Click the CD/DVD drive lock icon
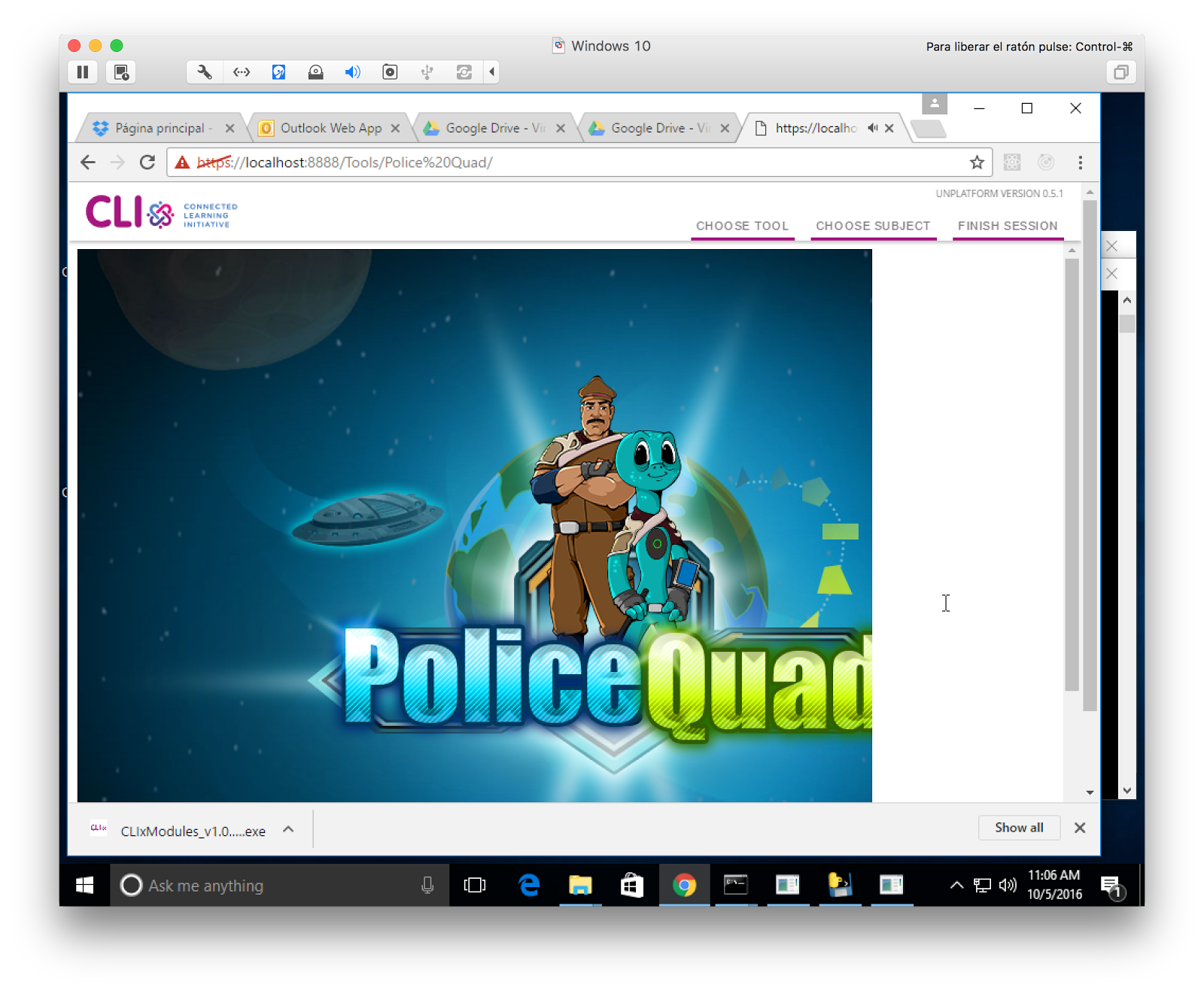This screenshot has width=1204, height=991. [315, 72]
